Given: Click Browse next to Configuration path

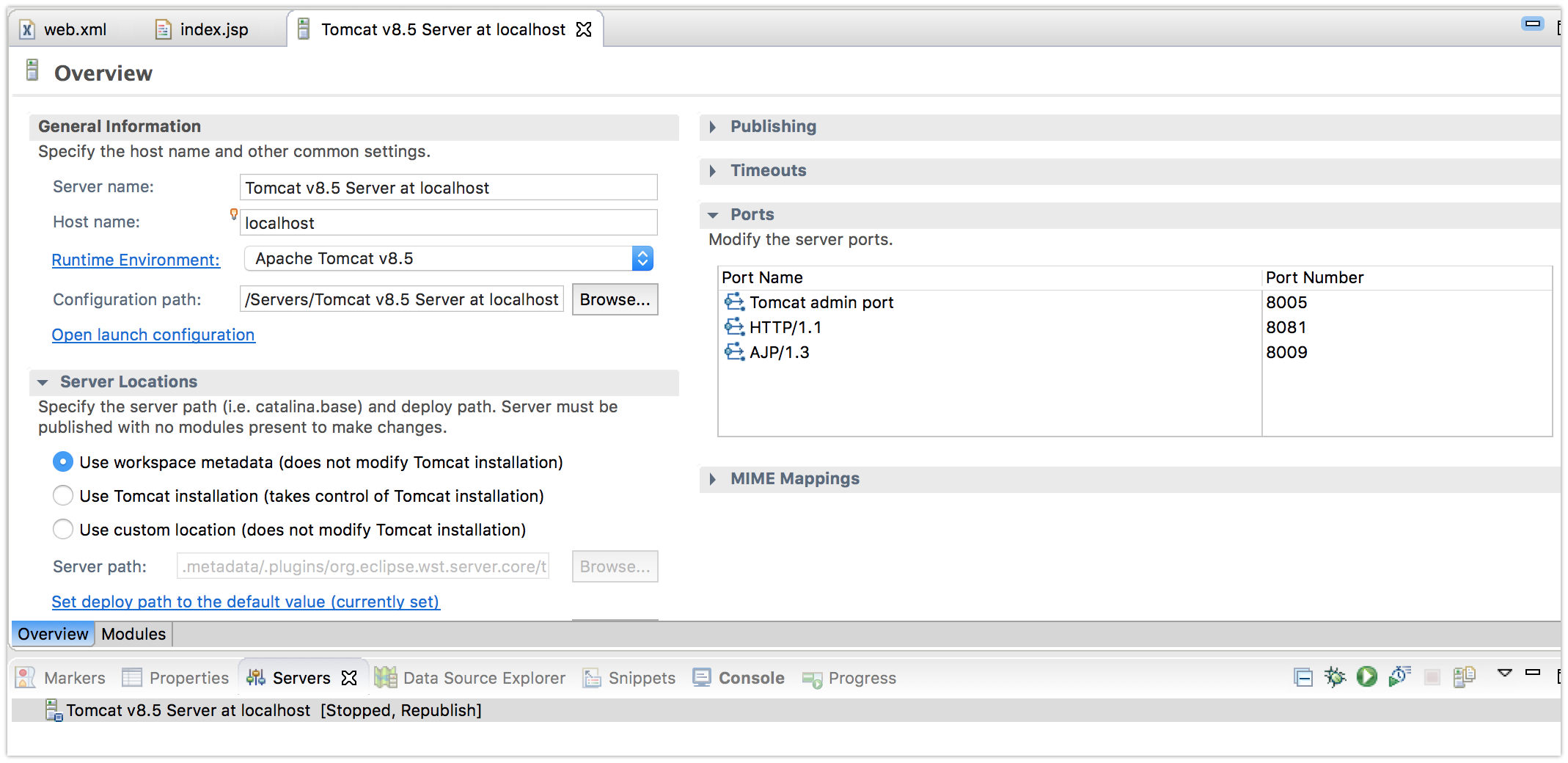Looking at the screenshot, I should (615, 299).
